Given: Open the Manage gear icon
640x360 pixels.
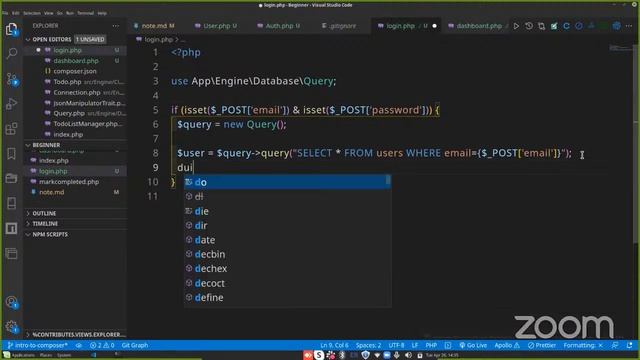Looking at the screenshot, I should tap(11, 327).
